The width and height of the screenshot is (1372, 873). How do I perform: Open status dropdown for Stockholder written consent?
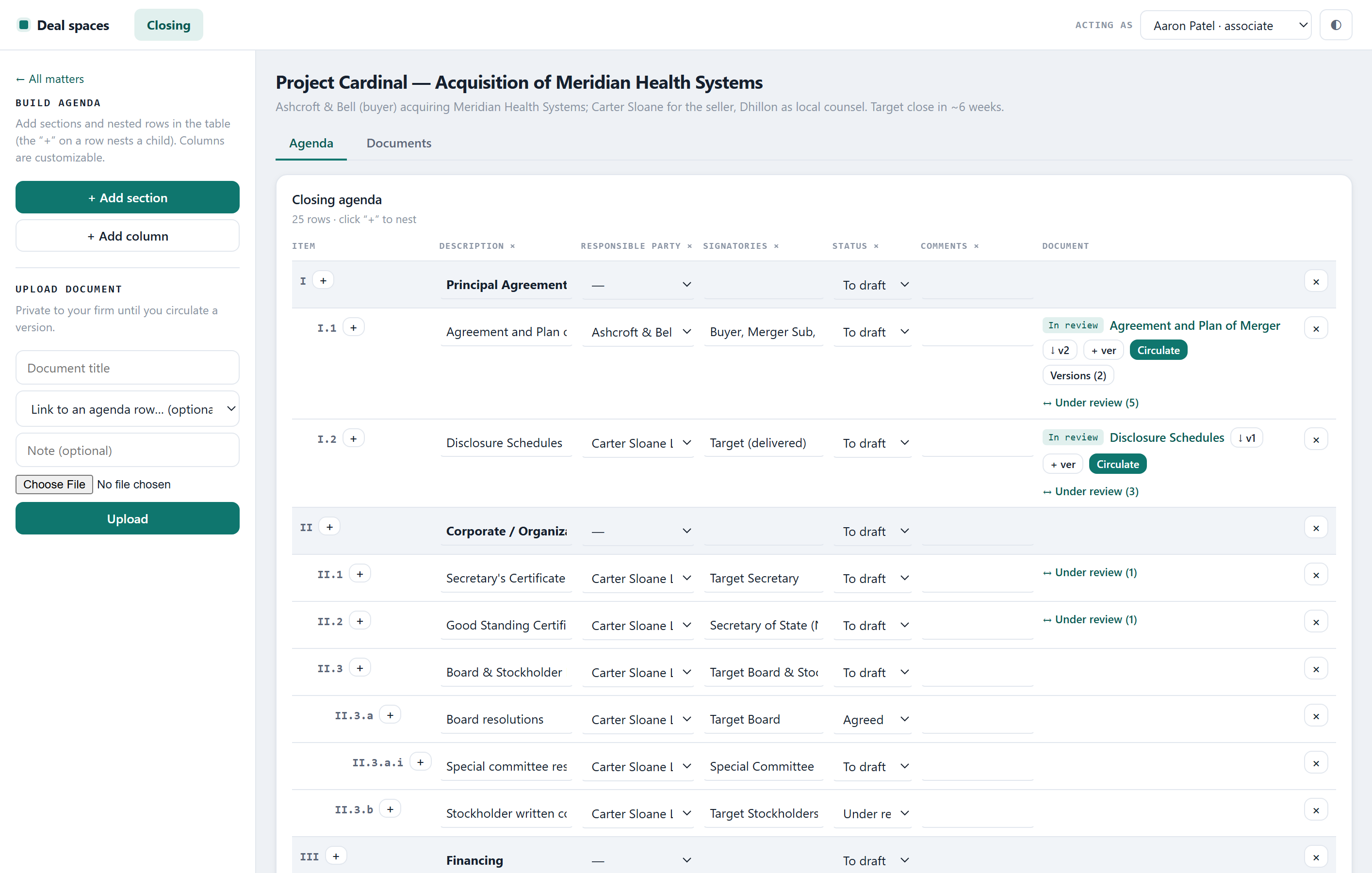pos(872,813)
